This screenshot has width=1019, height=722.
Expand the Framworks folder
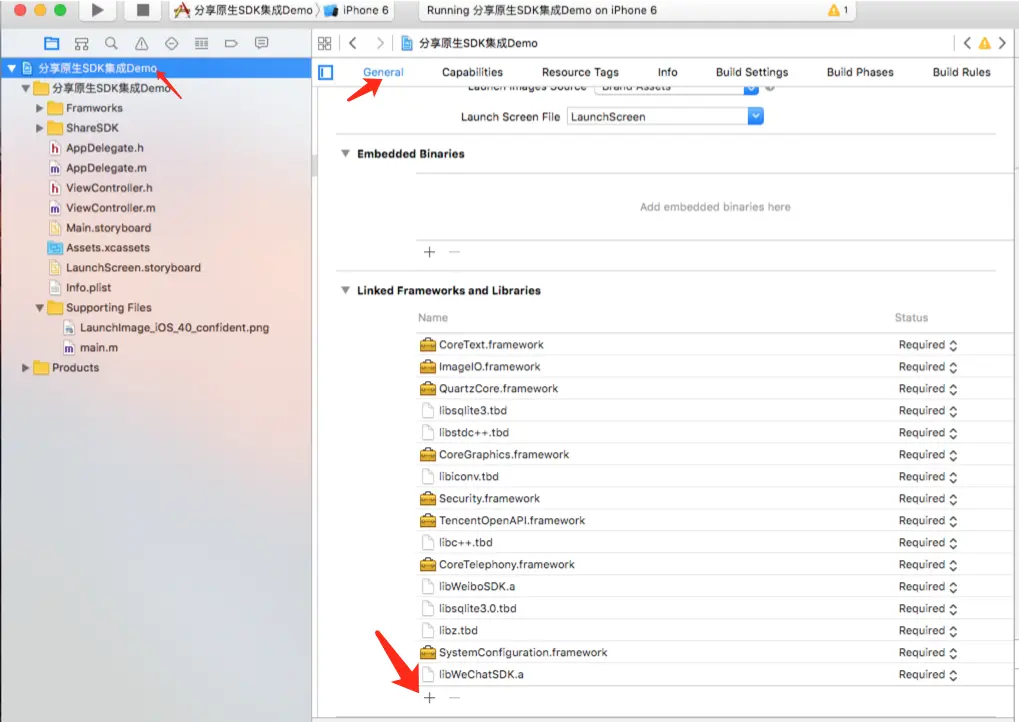pos(40,109)
